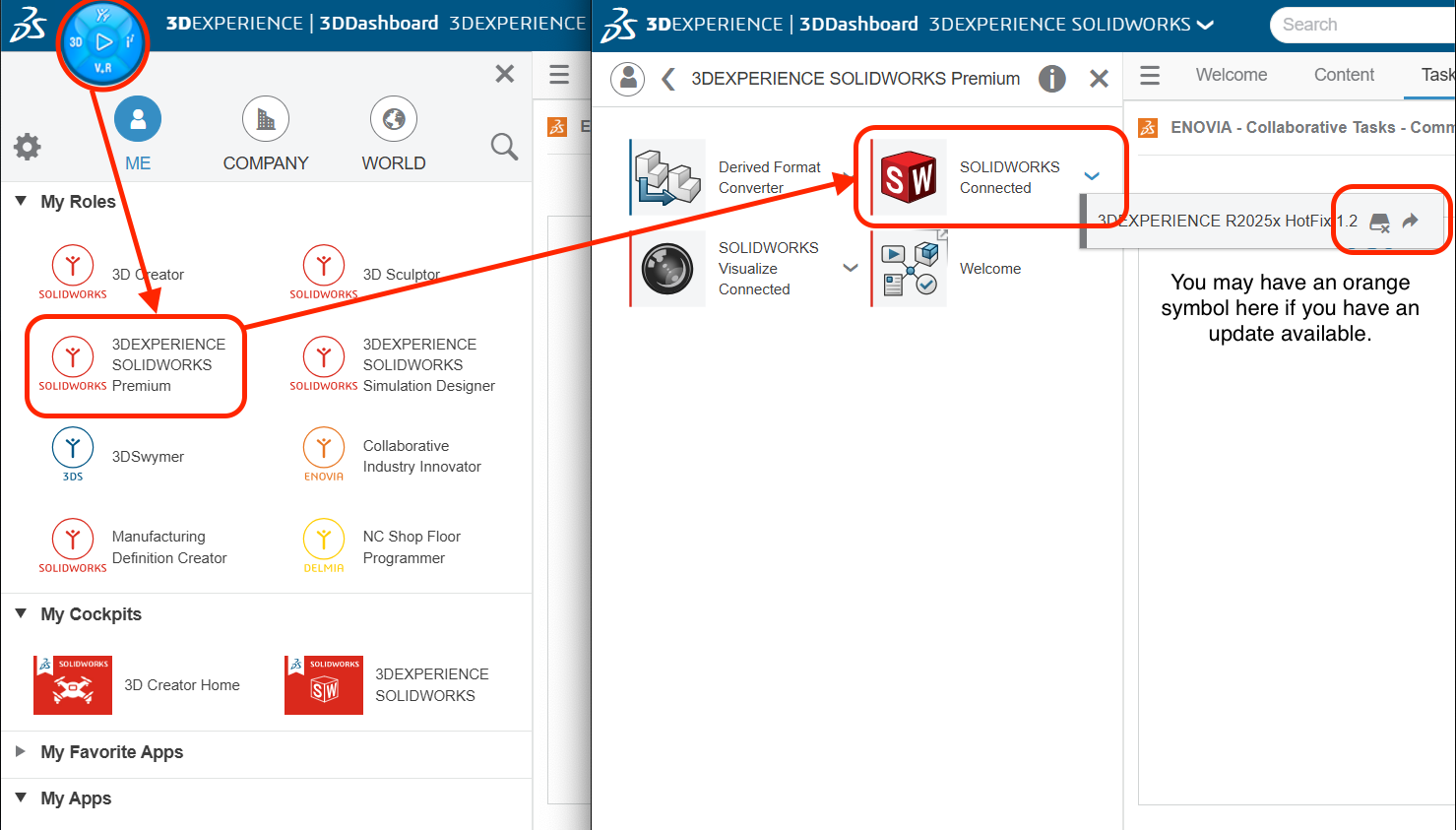Click the 3DEXPERIENCE SOLIDWORKS Premium panel title
Viewport: 1456px width, 830px height.
pyautogui.click(x=855, y=79)
